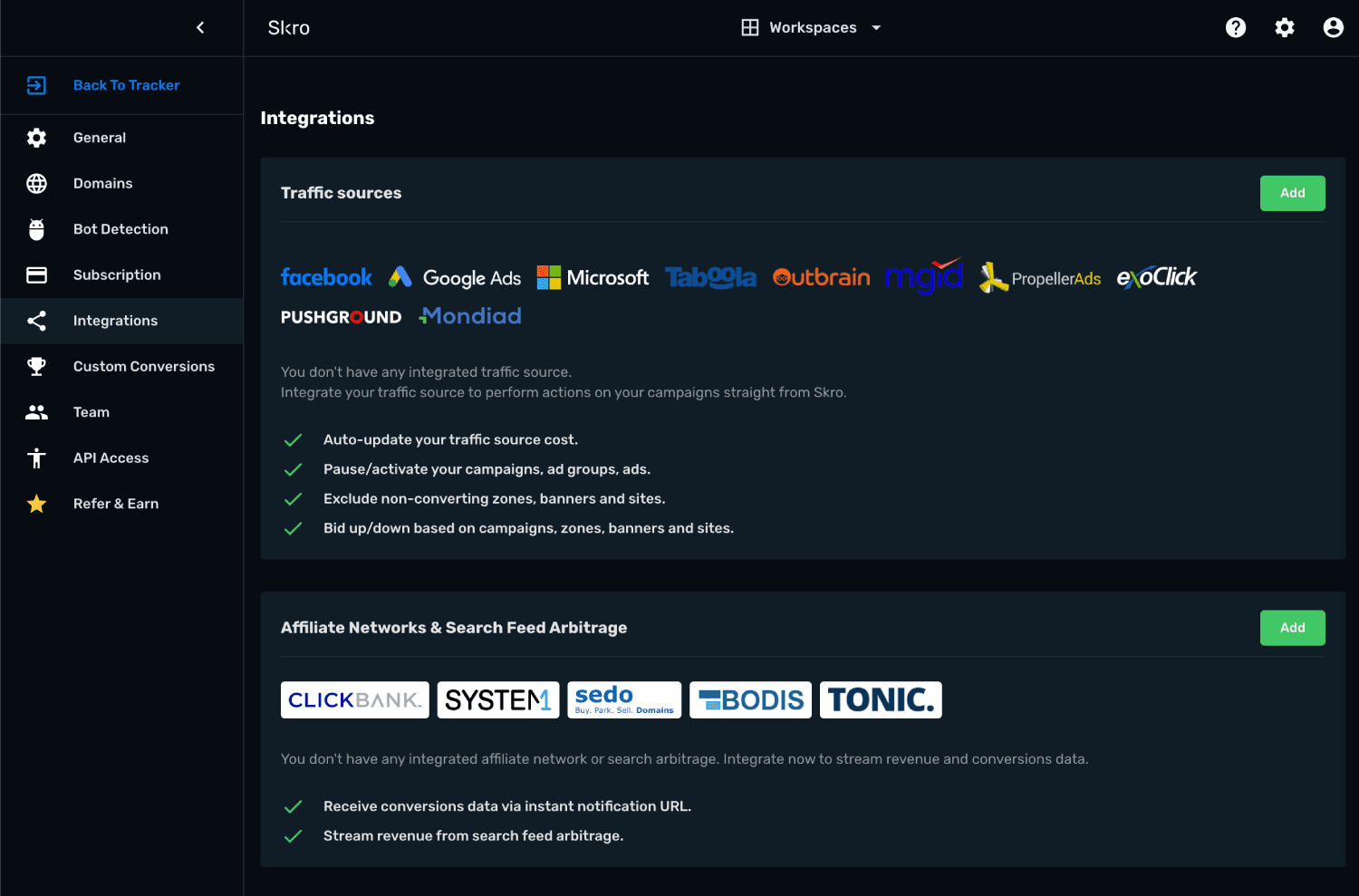Open the user account avatar menu
The width and height of the screenshot is (1359, 896).
[x=1334, y=27]
